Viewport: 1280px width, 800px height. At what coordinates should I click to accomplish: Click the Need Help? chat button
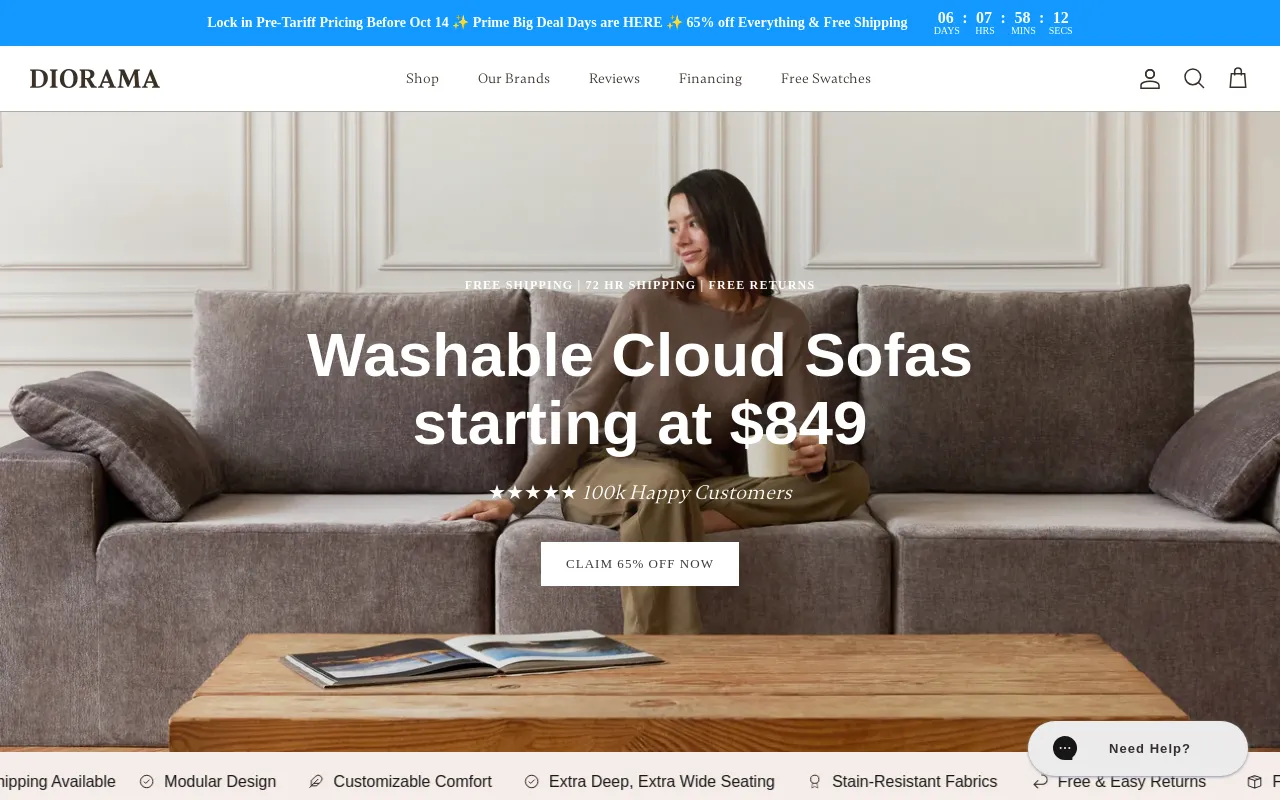coord(1138,748)
